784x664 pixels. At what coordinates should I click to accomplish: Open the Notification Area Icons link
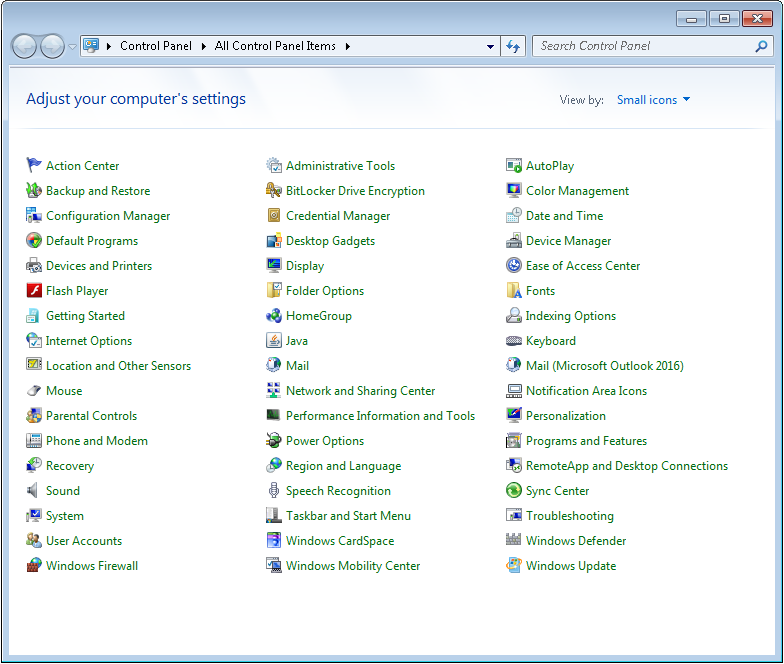[586, 390]
